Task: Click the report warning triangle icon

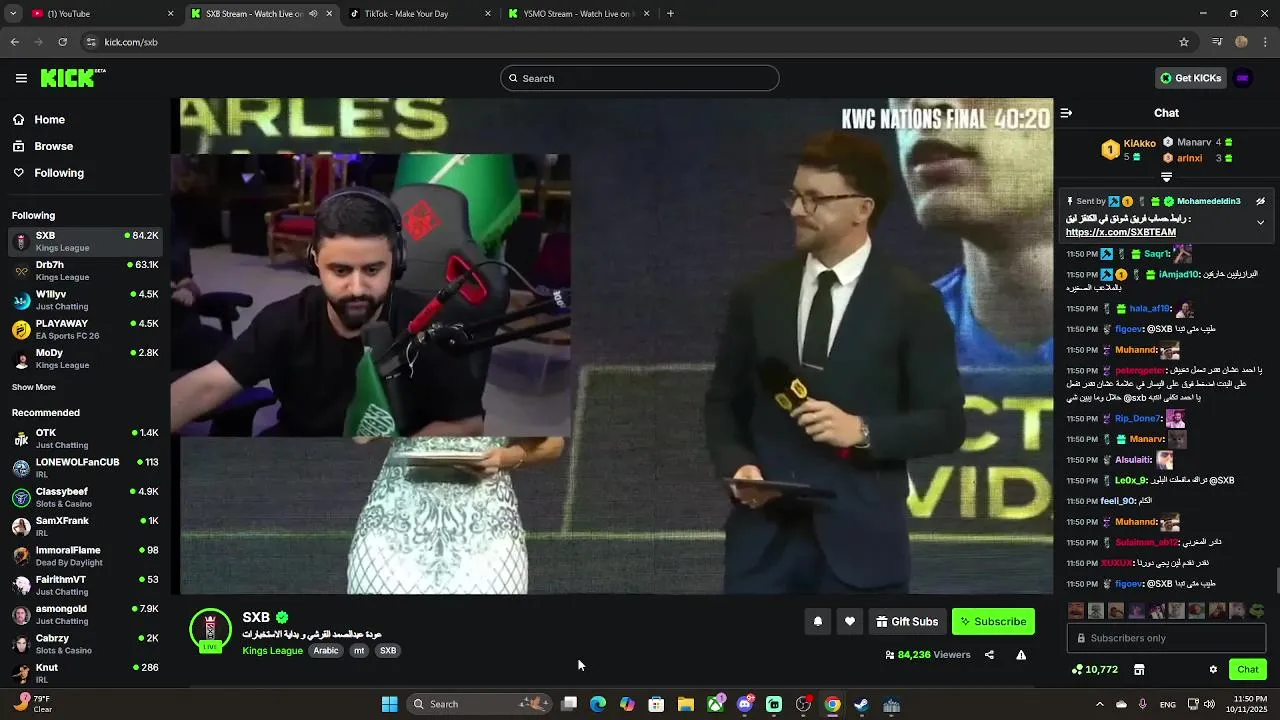Action: pyautogui.click(x=1021, y=655)
